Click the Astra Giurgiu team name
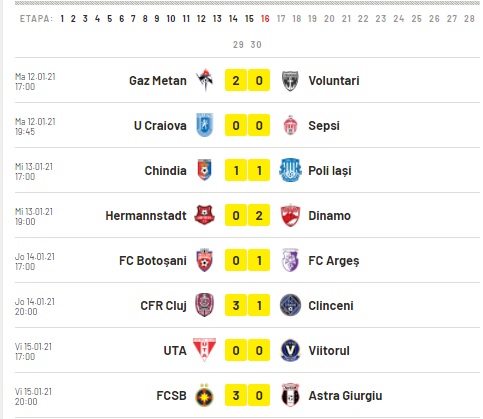 (345, 396)
